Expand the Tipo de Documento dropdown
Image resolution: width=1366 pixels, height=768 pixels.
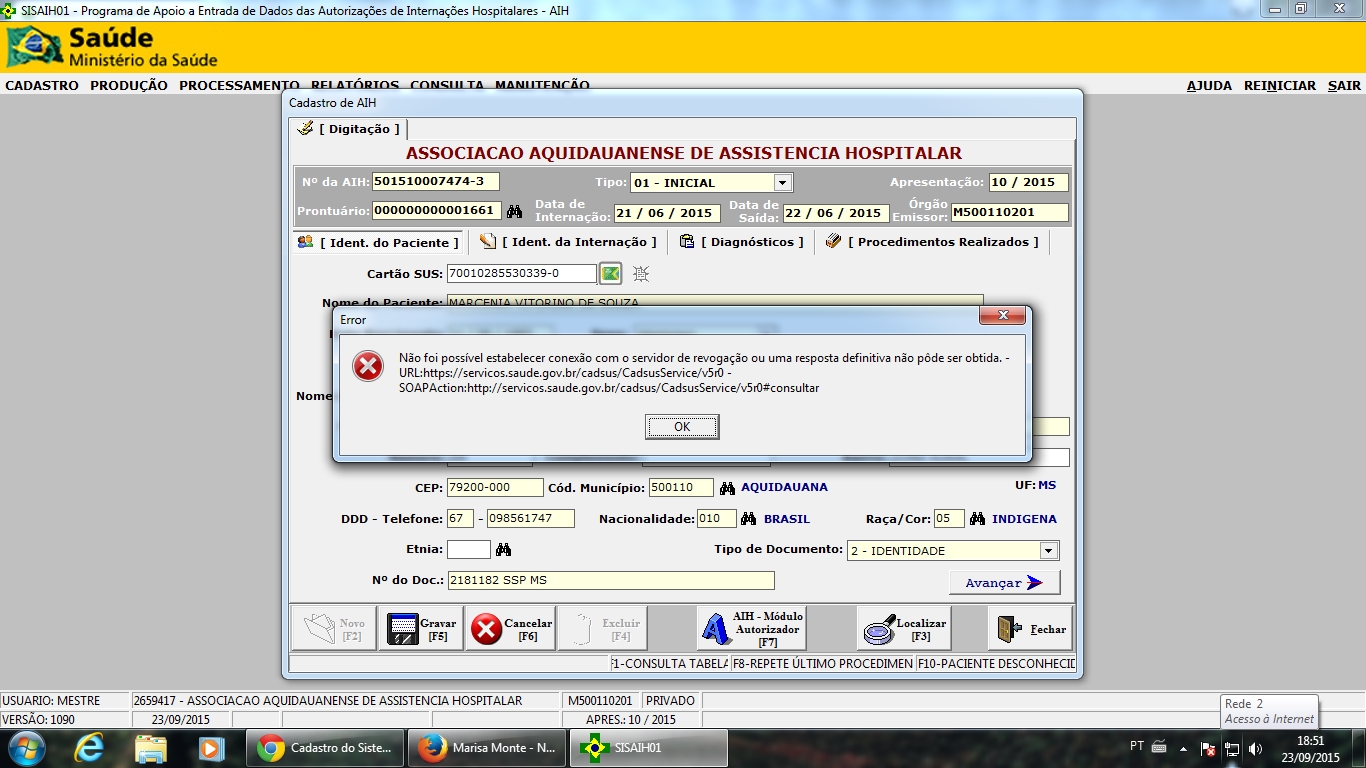[x=1048, y=551]
